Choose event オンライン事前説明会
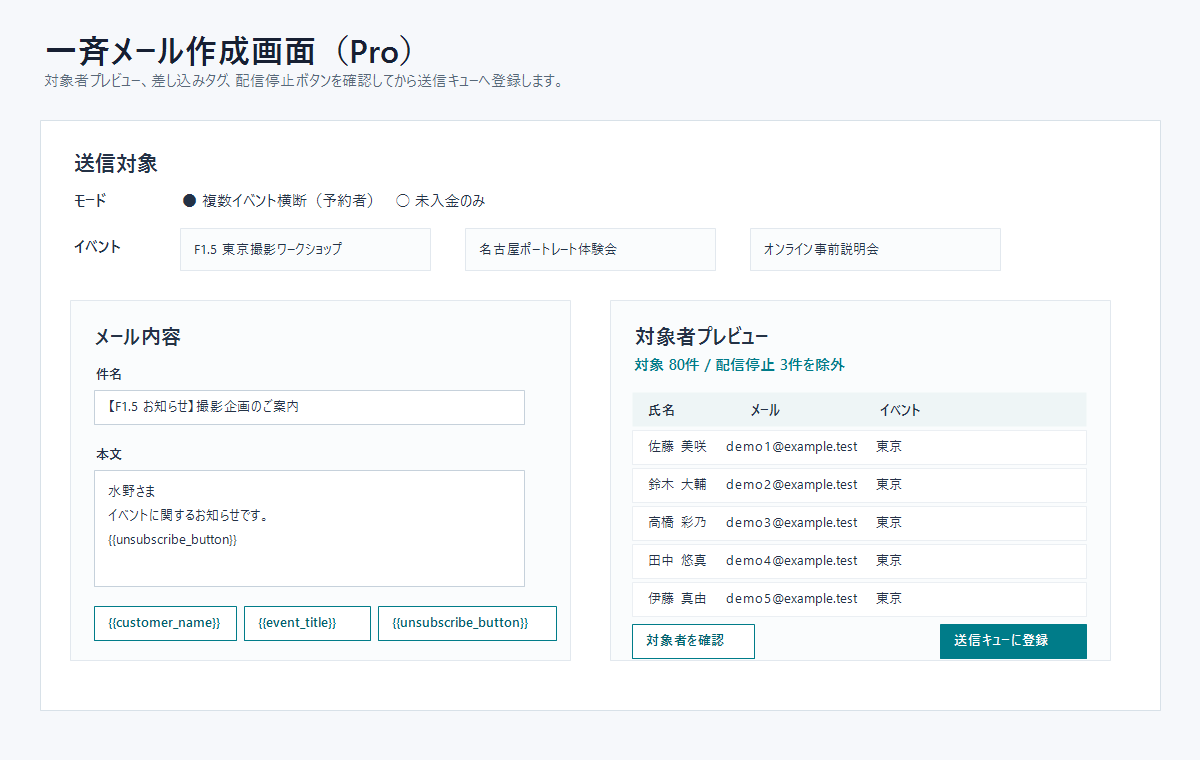The height and width of the screenshot is (760, 1200). [x=875, y=249]
